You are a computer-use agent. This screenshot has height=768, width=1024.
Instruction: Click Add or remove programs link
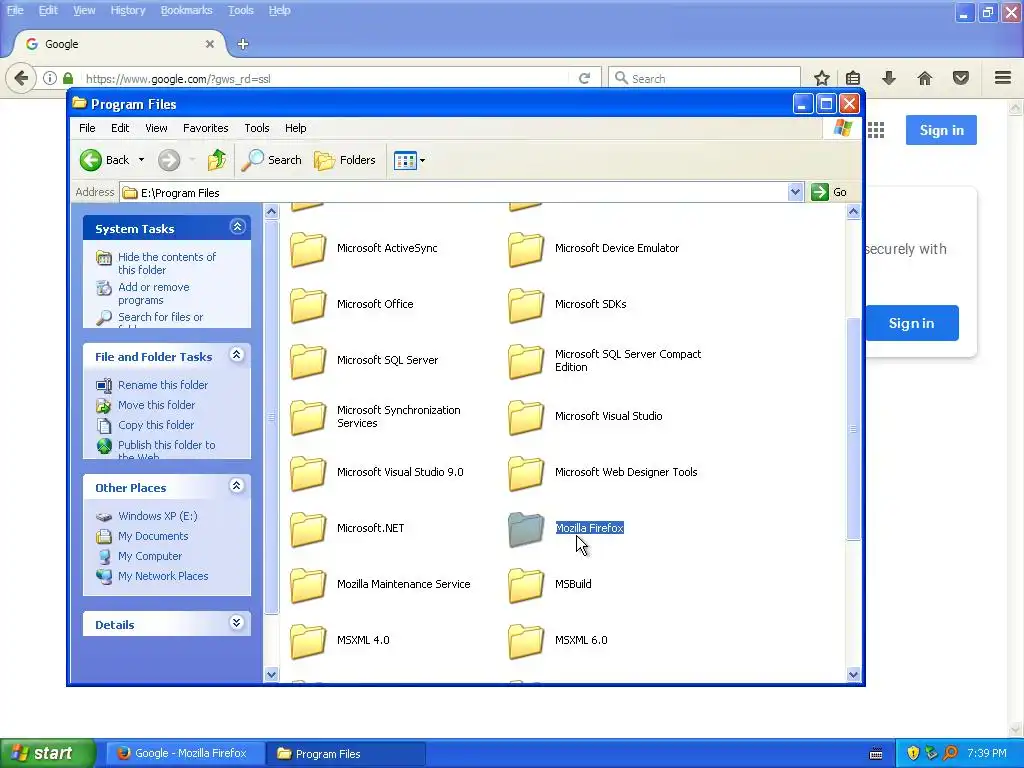(153, 294)
